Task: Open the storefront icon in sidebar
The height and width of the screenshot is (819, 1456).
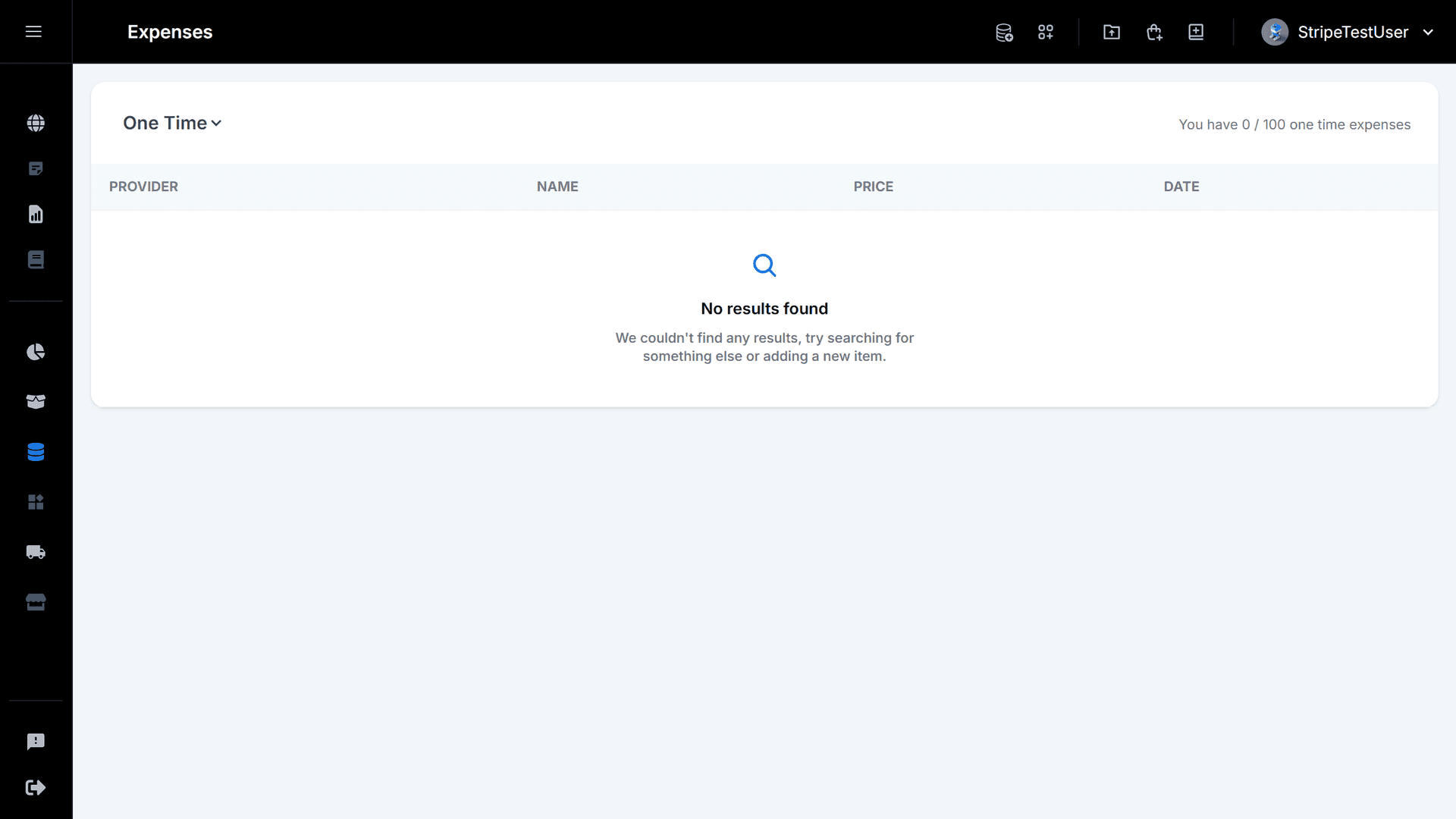Action: pyautogui.click(x=36, y=602)
